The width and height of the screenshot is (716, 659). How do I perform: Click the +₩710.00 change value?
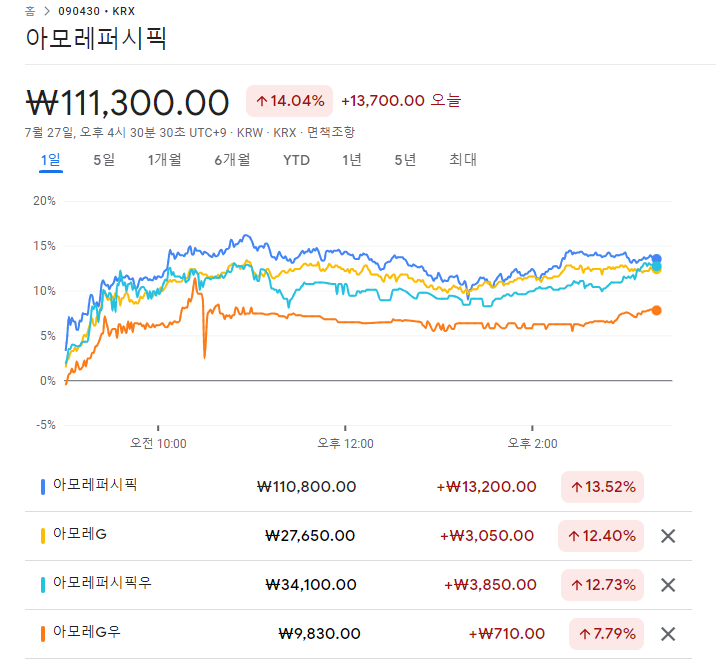507,634
